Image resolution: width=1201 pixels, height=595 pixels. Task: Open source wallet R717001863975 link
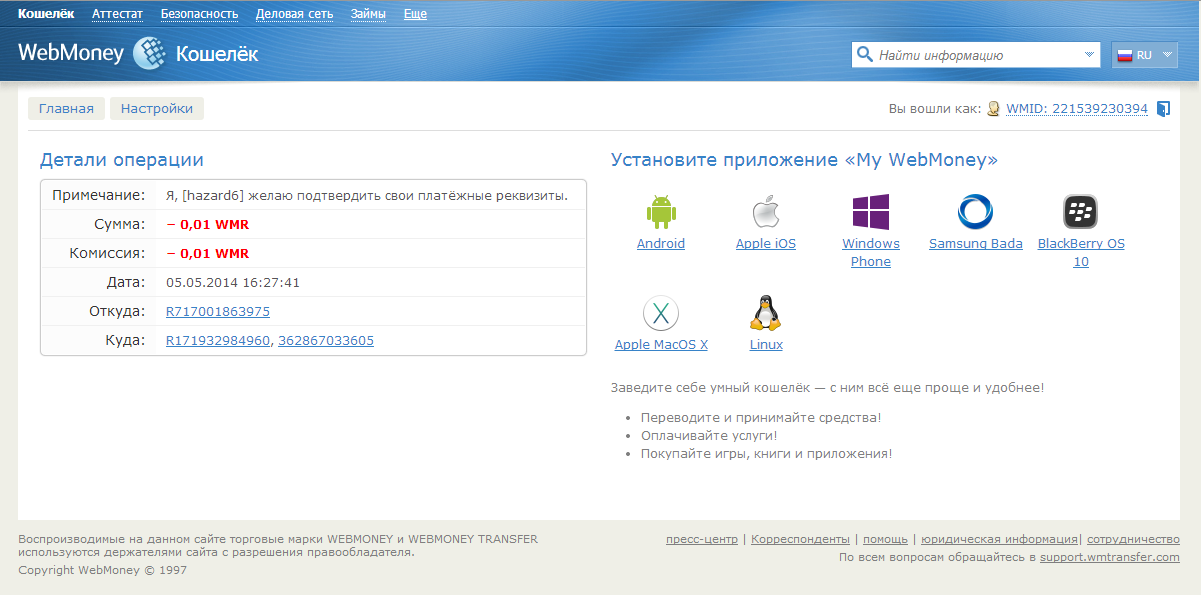(x=218, y=312)
